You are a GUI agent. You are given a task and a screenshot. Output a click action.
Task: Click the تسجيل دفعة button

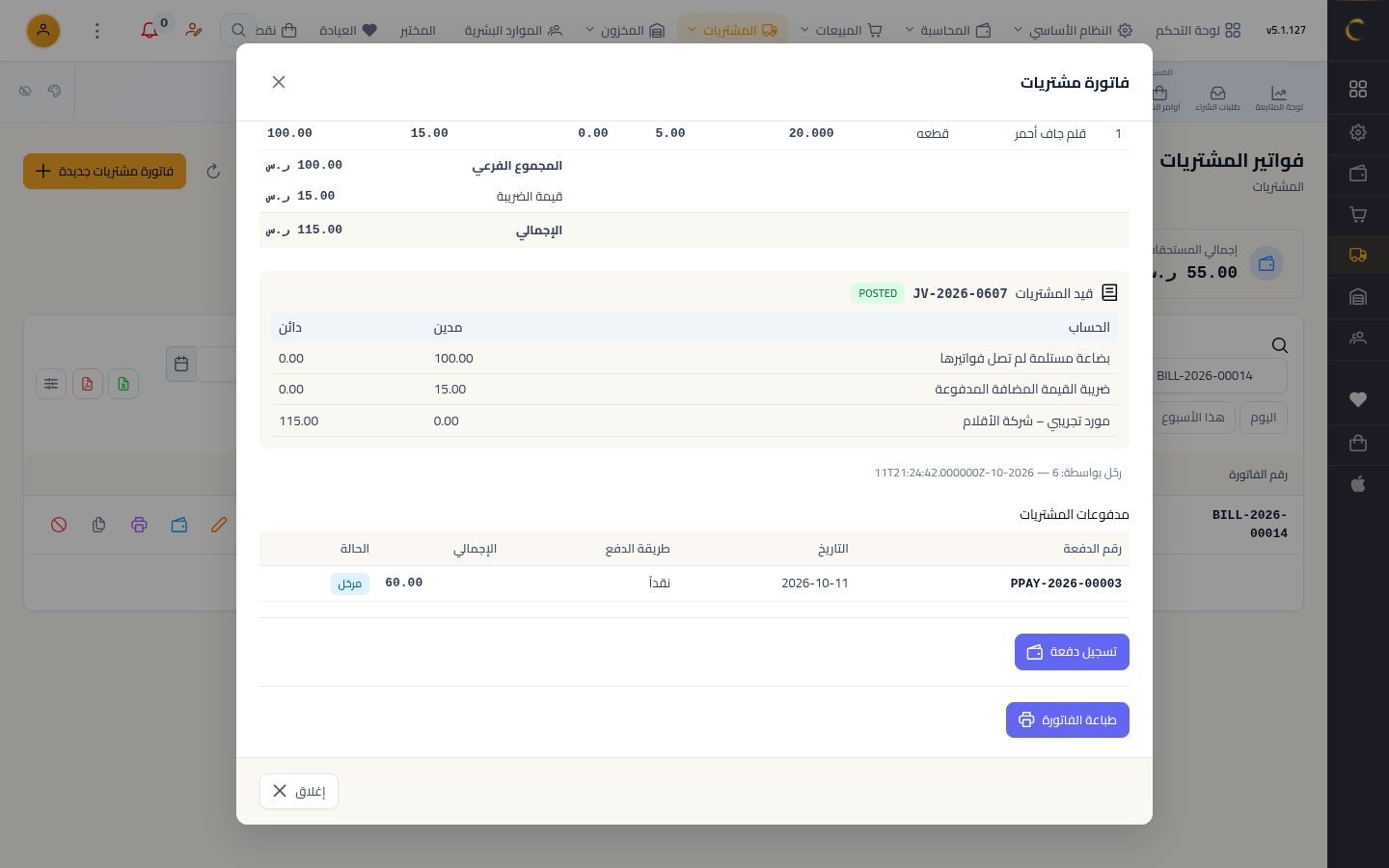[x=1072, y=652]
